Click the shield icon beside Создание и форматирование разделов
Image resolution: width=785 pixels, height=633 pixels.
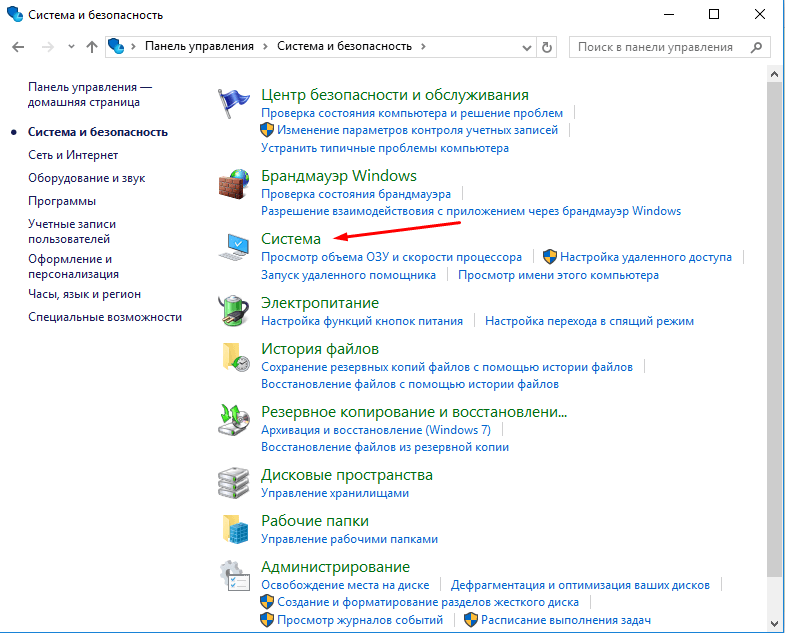point(267,602)
